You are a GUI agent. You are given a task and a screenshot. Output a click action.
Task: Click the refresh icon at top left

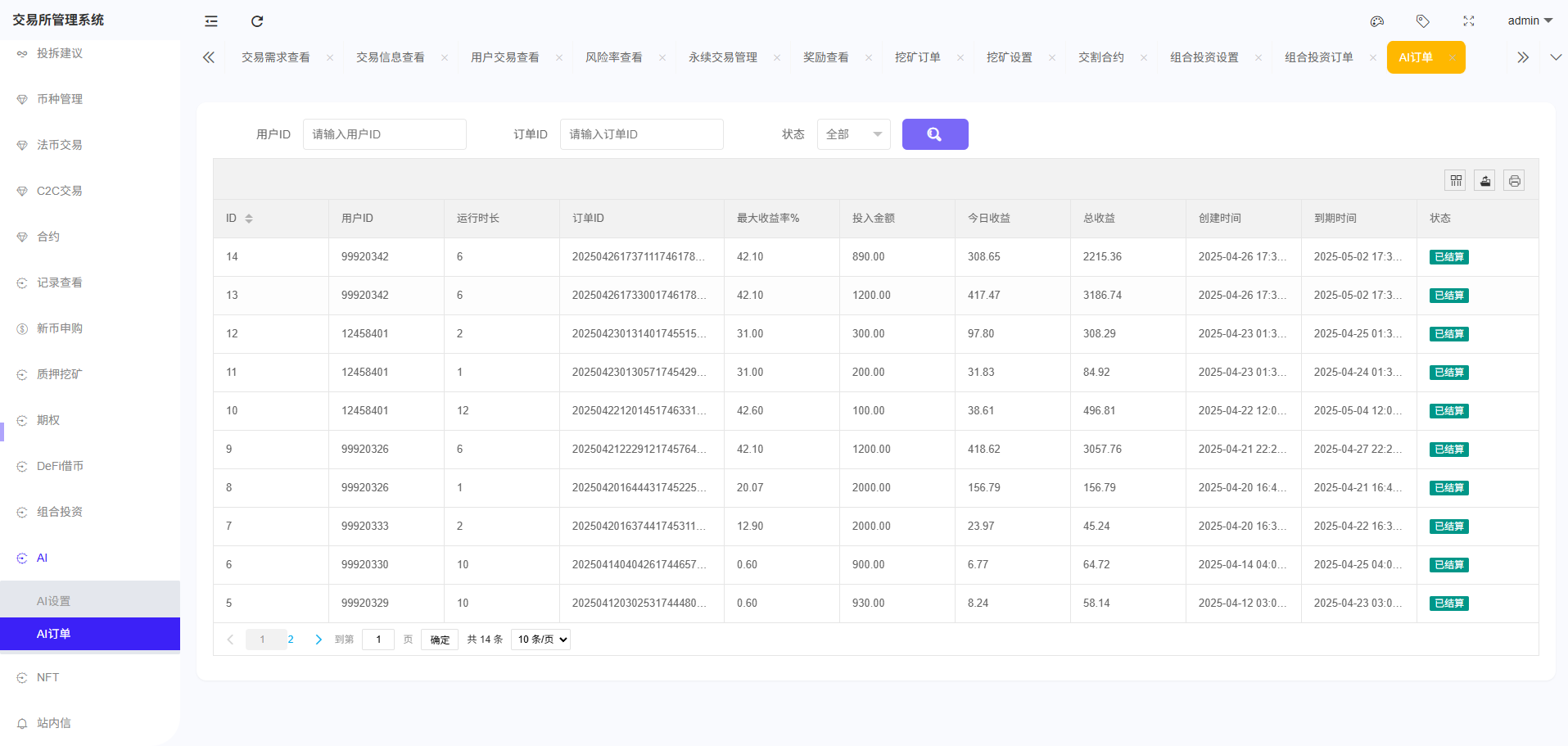[x=257, y=21]
